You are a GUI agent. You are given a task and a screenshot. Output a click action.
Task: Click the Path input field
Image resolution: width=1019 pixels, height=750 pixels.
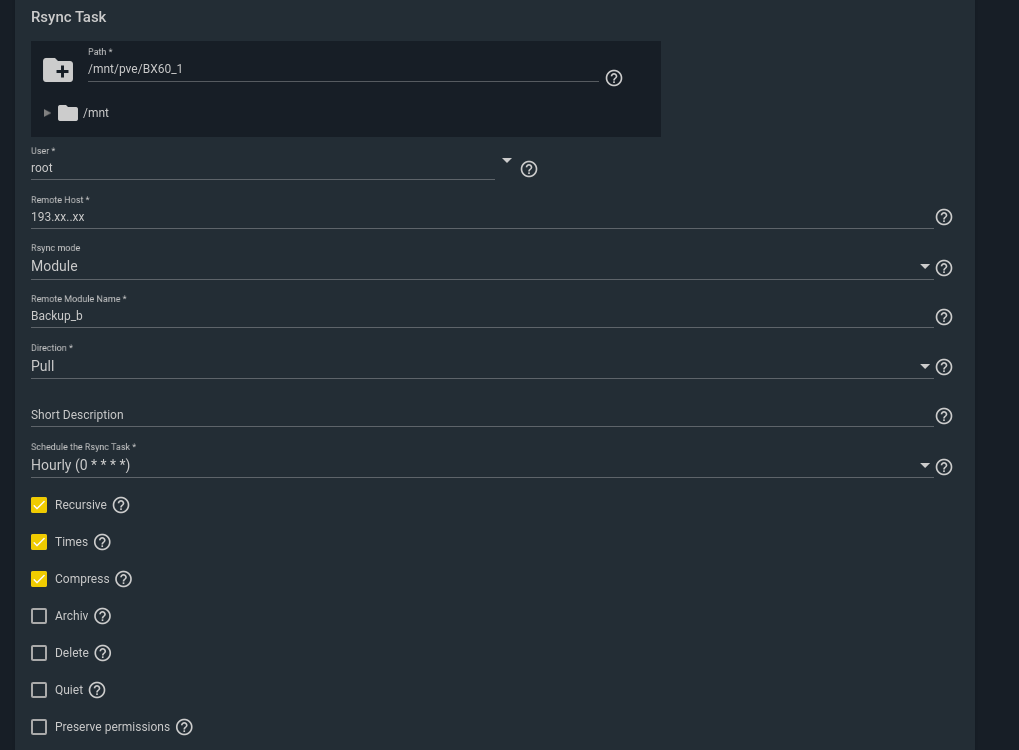pyautogui.click(x=343, y=69)
